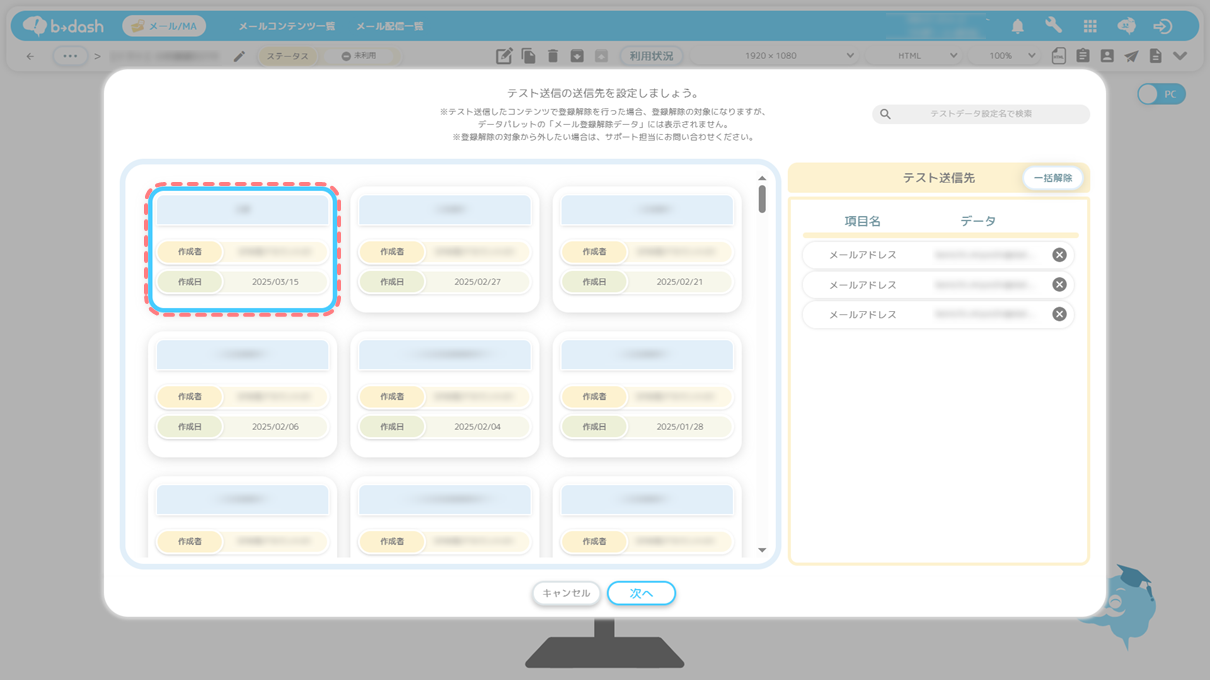Click the 一括解除 button
Viewport: 1210px width, 680px height.
pos(1052,178)
